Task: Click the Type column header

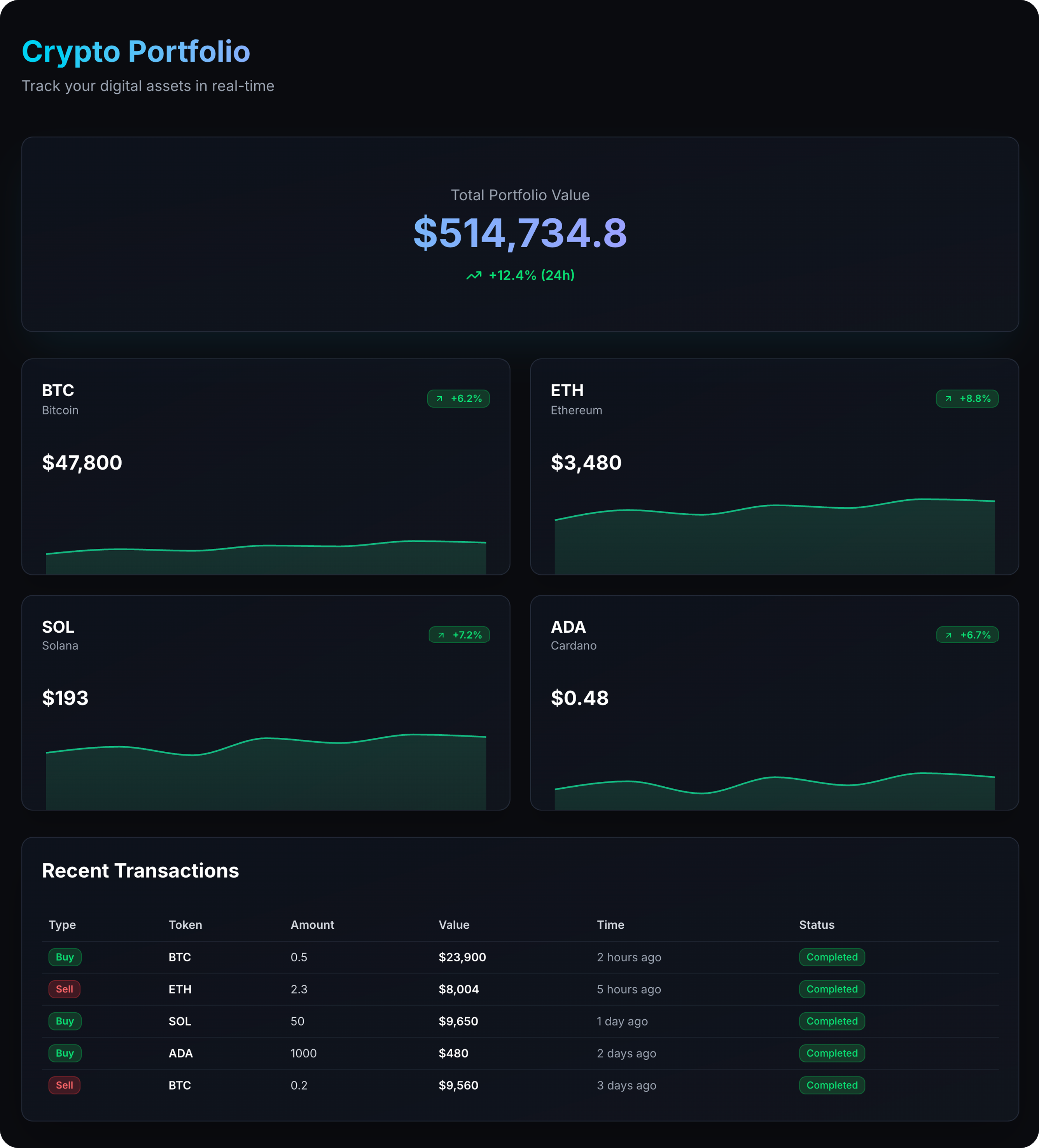Action: [62, 925]
